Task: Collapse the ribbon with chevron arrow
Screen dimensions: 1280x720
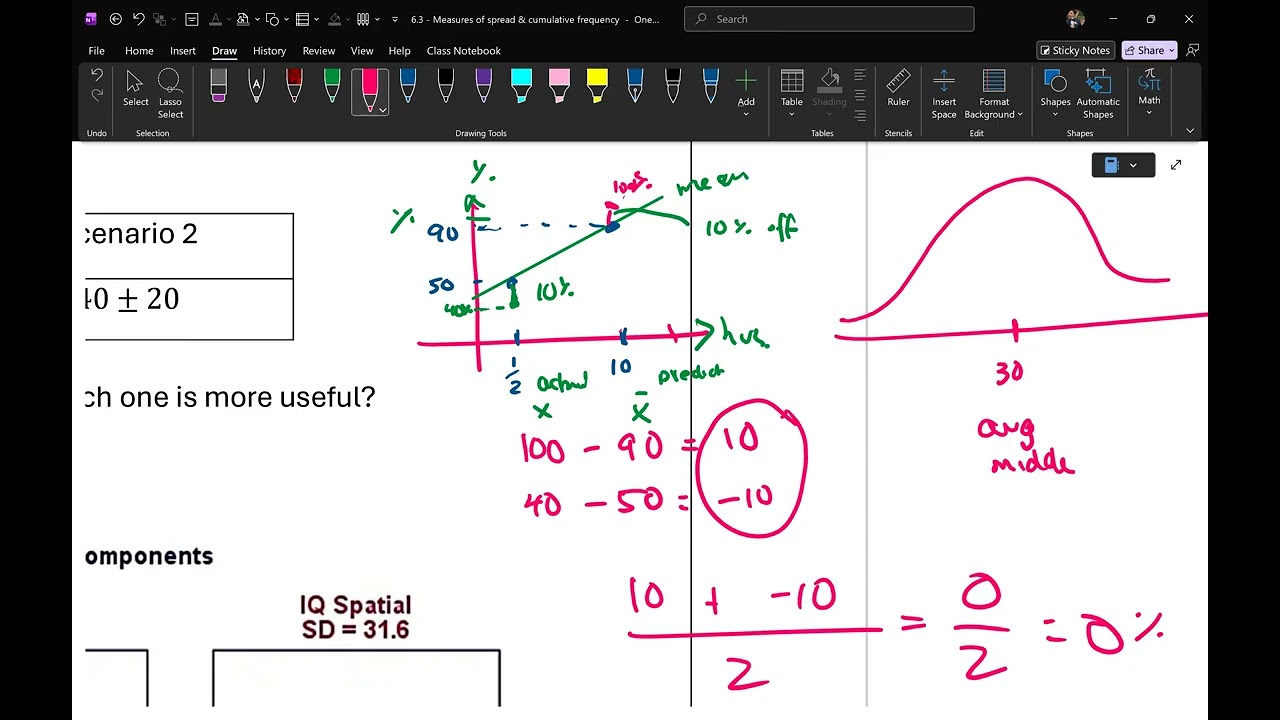Action: 1190,131
